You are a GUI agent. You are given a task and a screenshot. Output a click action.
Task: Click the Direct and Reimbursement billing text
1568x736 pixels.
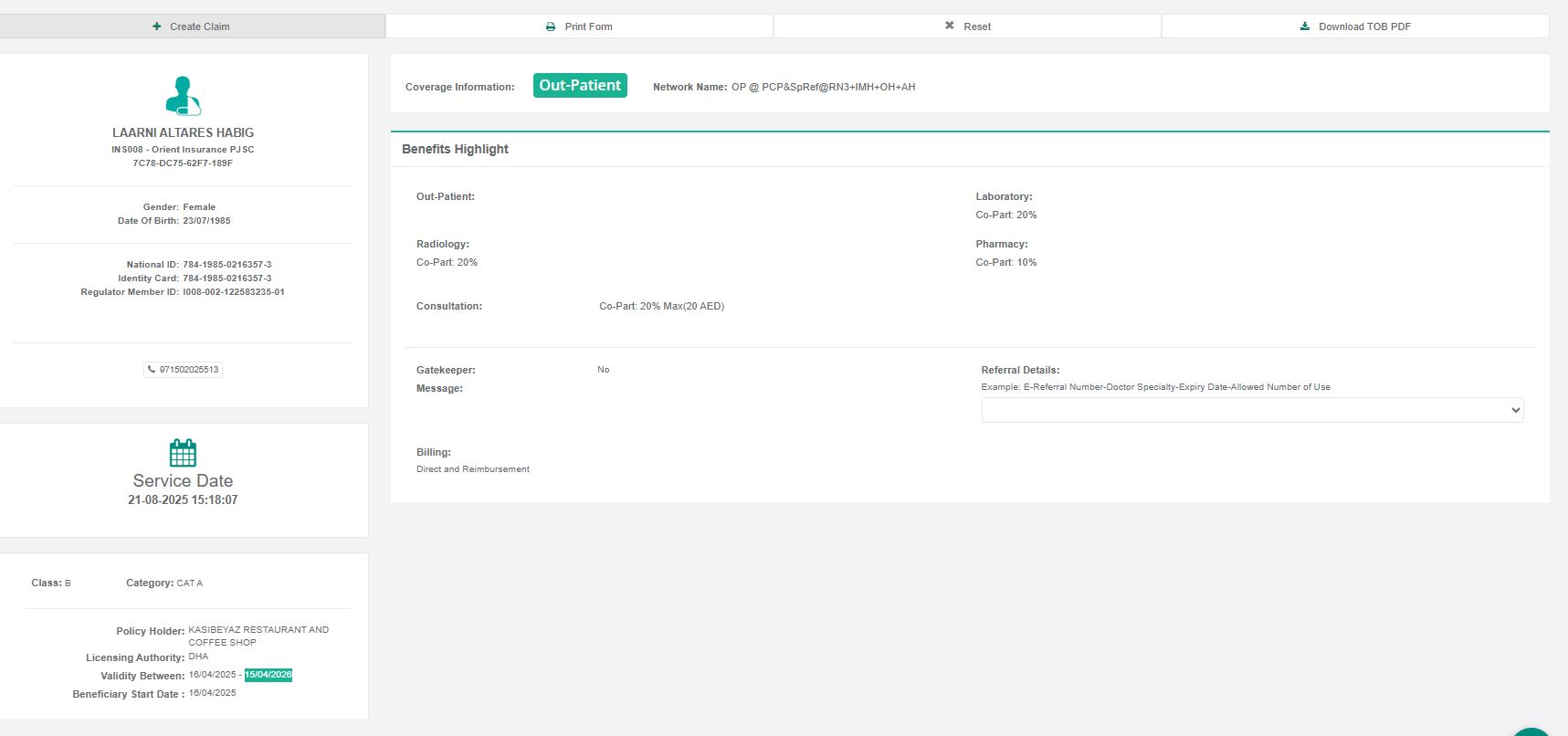[473, 469]
